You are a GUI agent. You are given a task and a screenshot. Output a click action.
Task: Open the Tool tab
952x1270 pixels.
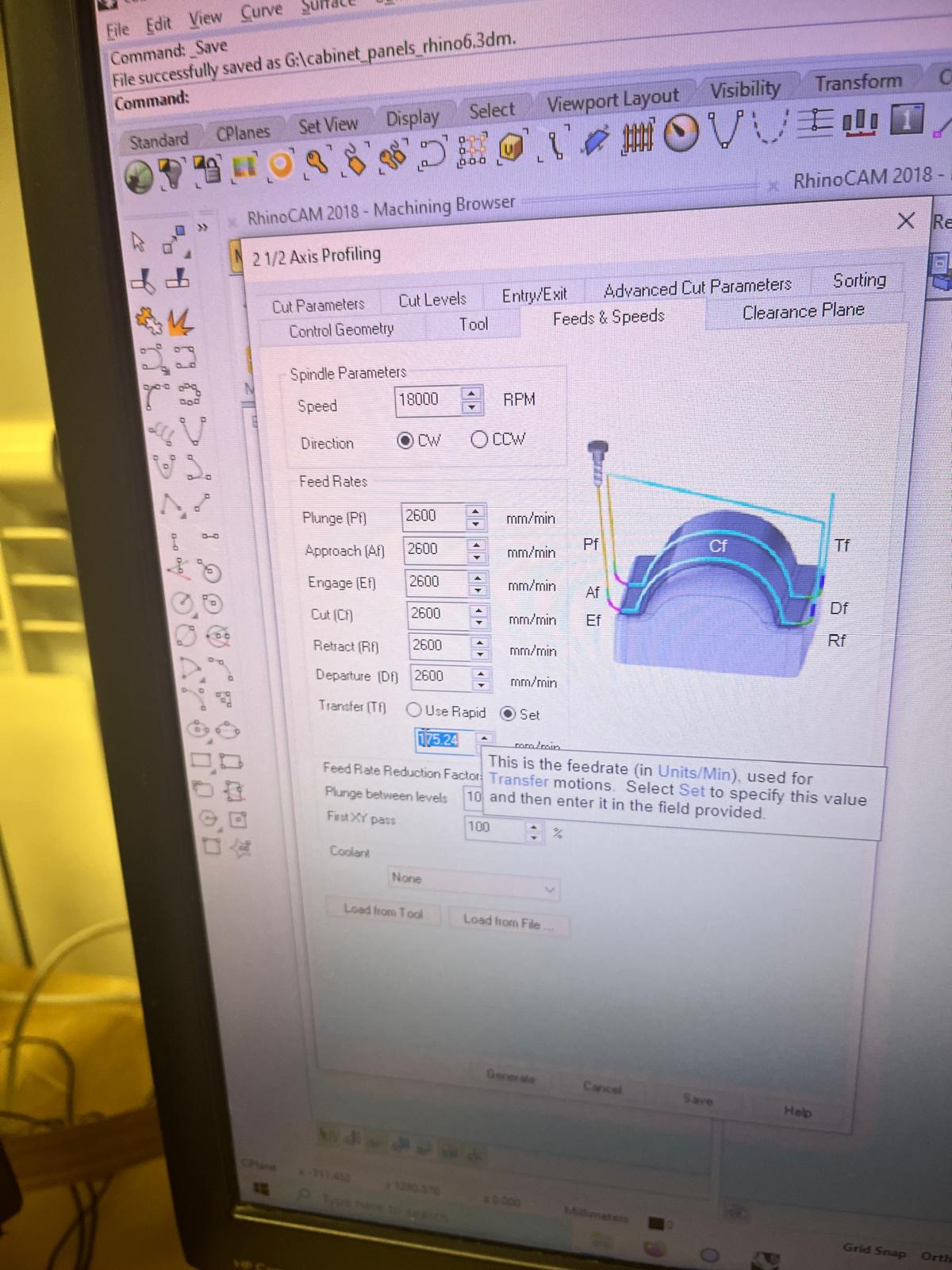[474, 324]
